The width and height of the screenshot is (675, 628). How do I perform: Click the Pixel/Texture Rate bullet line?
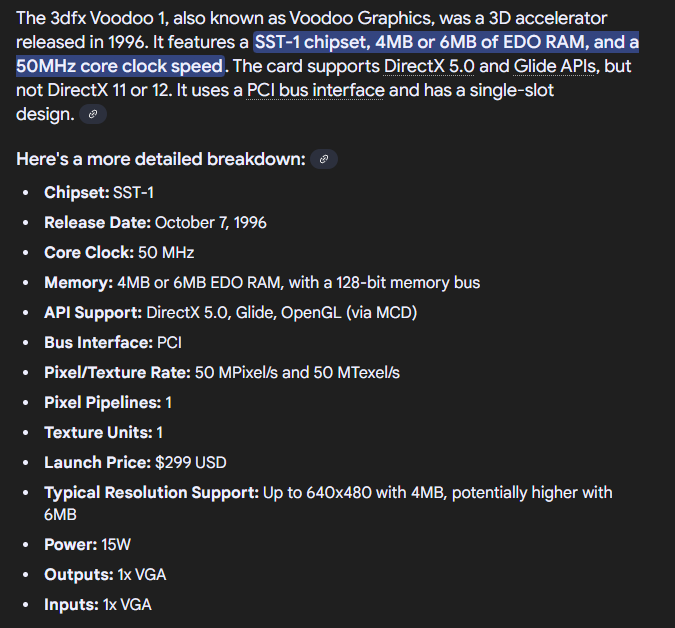tap(222, 373)
